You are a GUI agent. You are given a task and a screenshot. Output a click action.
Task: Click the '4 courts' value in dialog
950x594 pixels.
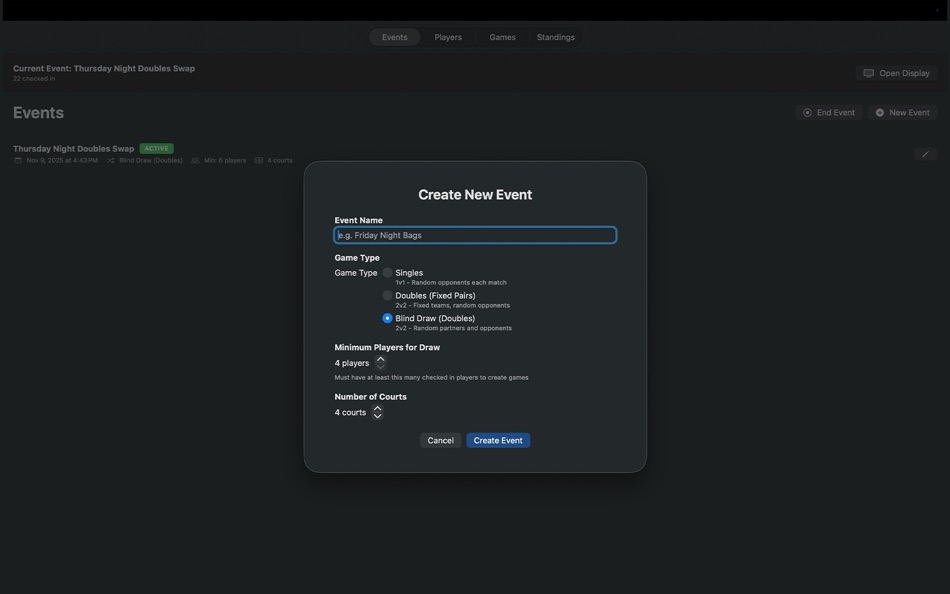point(350,412)
